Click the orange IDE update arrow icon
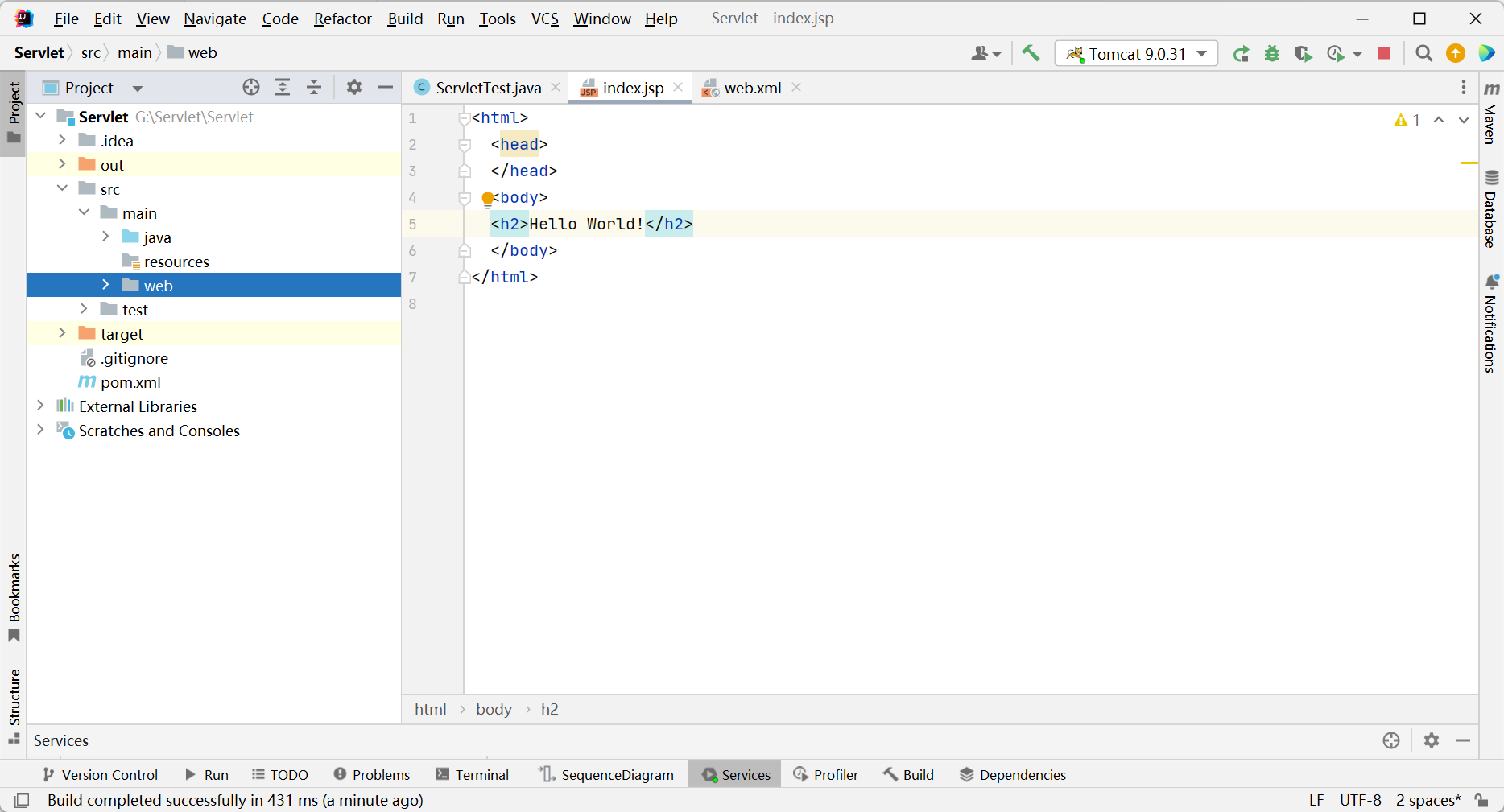The image size is (1504, 812). [x=1456, y=53]
